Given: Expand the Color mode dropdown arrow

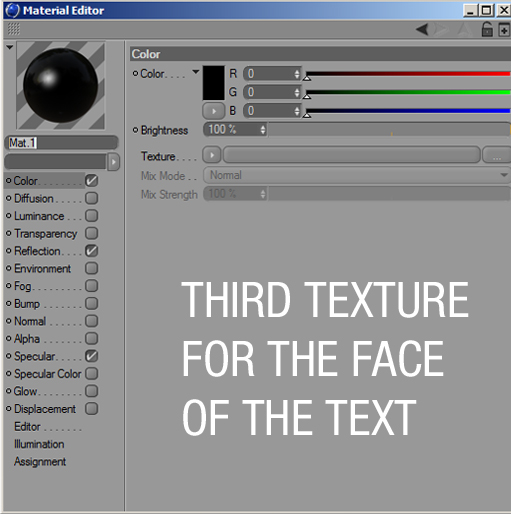Looking at the screenshot, I should (196, 72).
